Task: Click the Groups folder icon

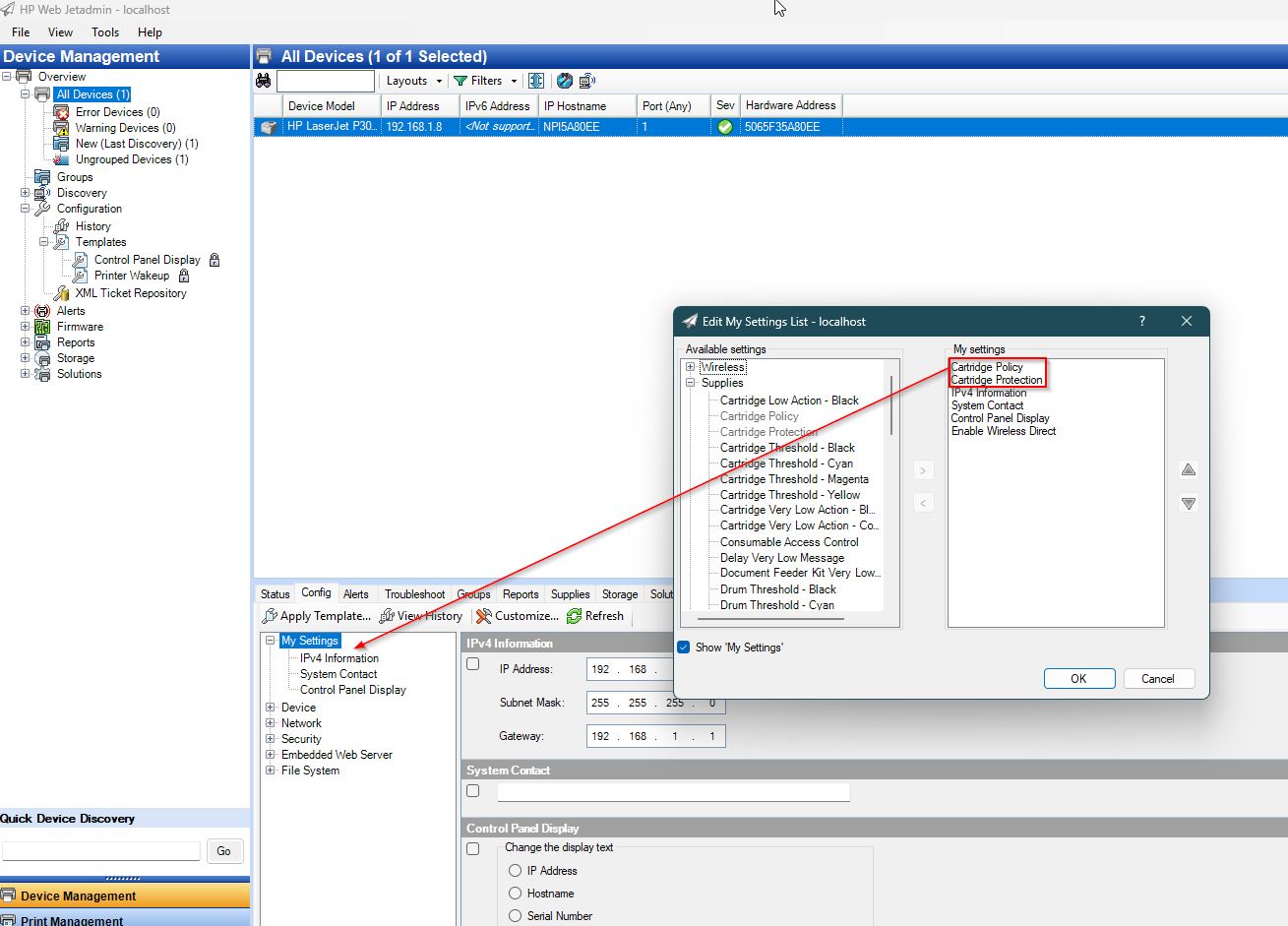Action: [x=42, y=177]
